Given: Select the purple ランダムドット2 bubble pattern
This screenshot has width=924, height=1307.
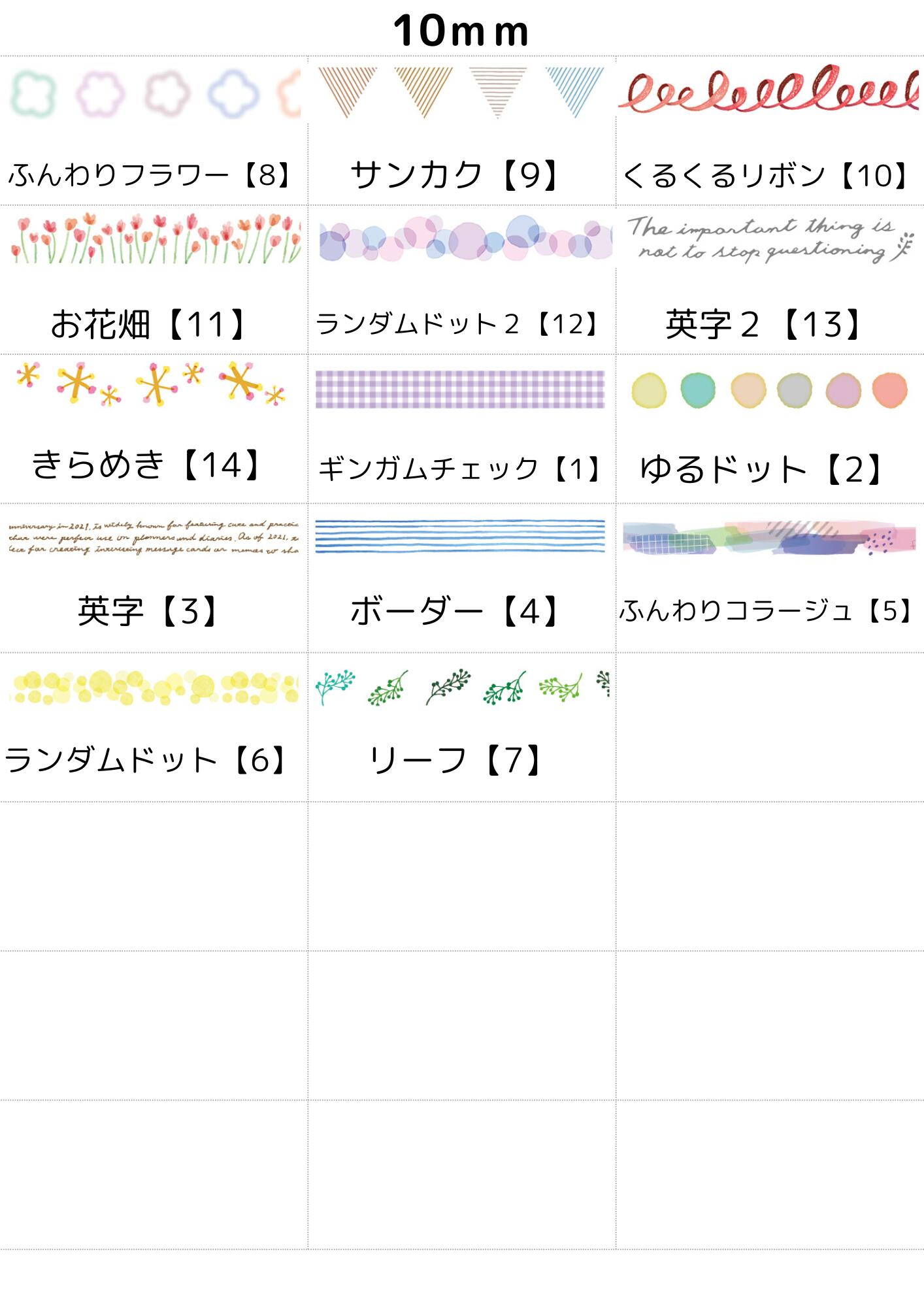Looking at the screenshot, I should click(x=464, y=239).
